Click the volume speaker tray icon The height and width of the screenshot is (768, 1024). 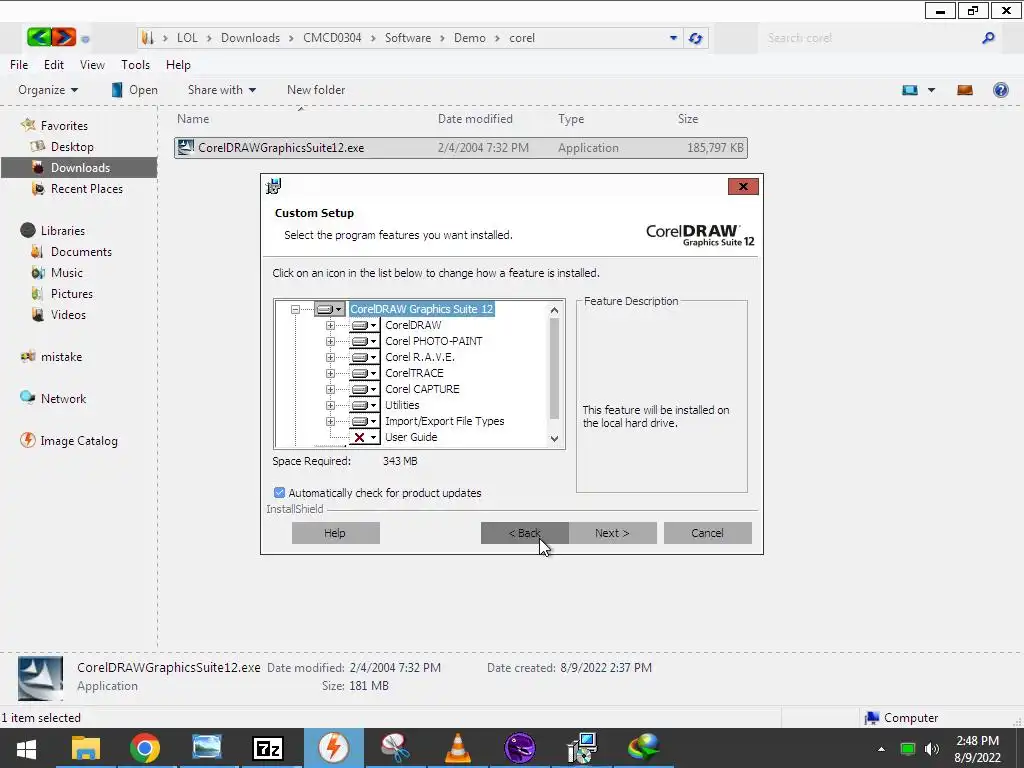[932, 749]
